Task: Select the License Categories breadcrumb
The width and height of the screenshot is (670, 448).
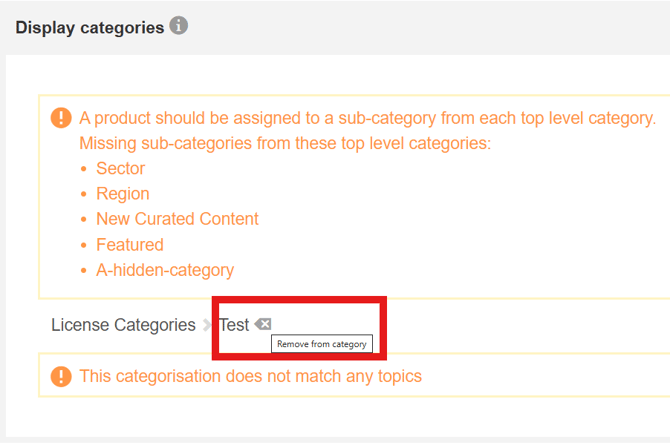Action: point(123,325)
